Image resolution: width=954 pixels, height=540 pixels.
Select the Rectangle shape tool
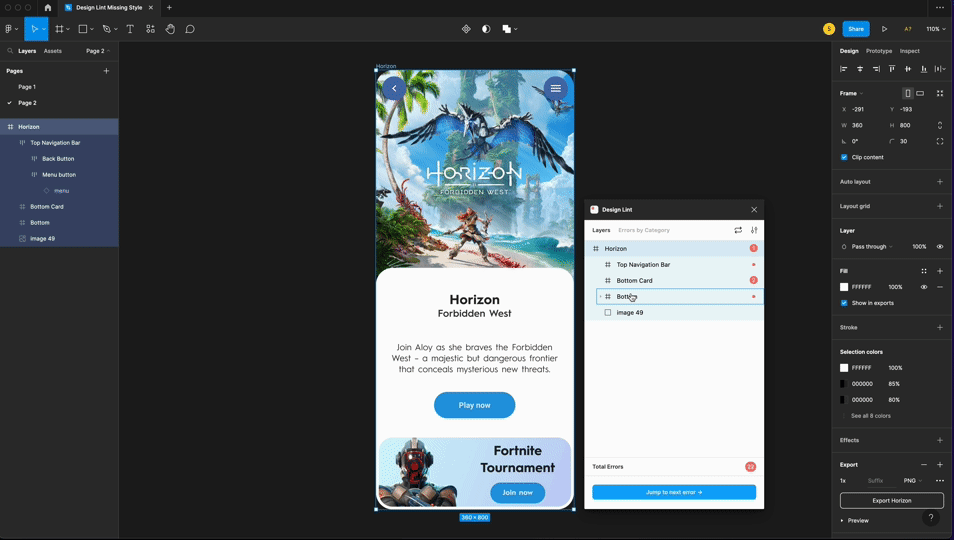83,29
